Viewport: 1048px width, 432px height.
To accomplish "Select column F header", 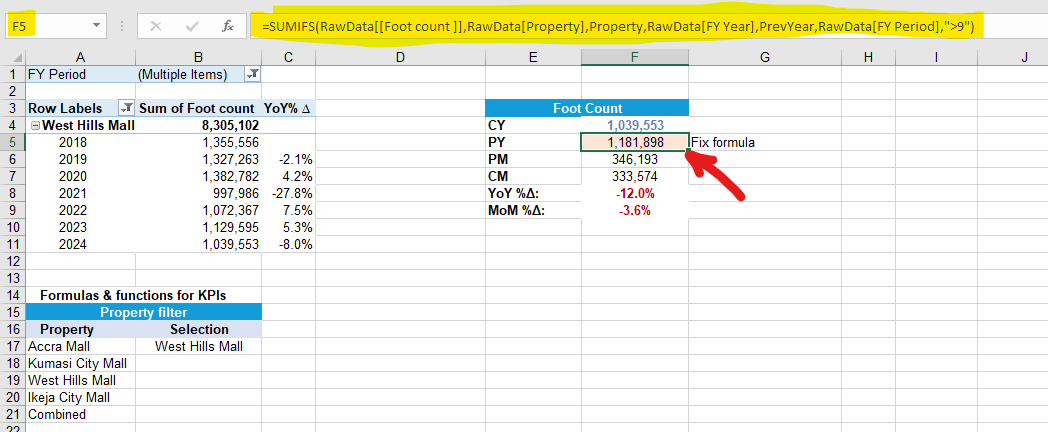I will click(x=634, y=58).
